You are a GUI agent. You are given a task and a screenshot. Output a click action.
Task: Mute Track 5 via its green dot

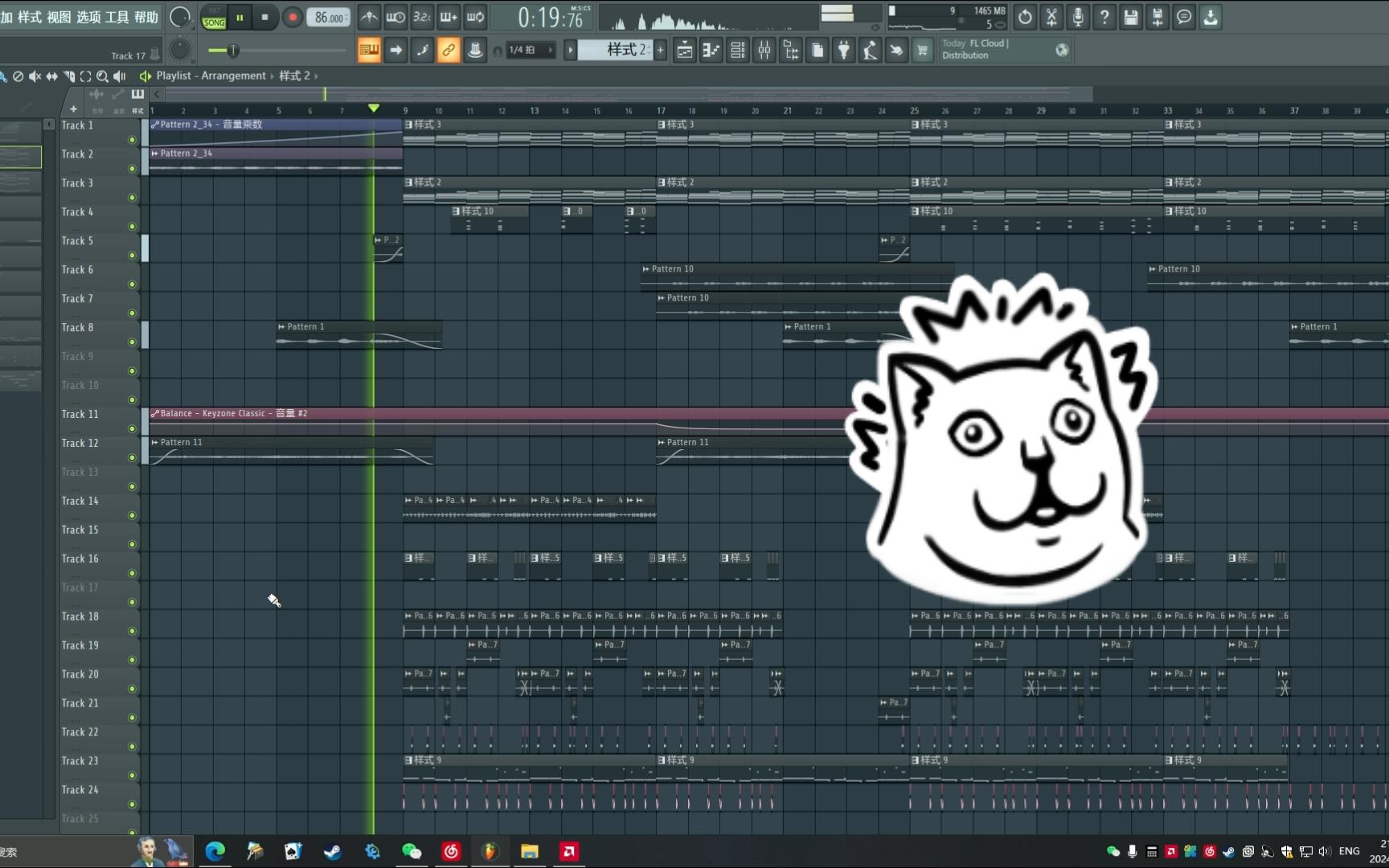coord(132,256)
